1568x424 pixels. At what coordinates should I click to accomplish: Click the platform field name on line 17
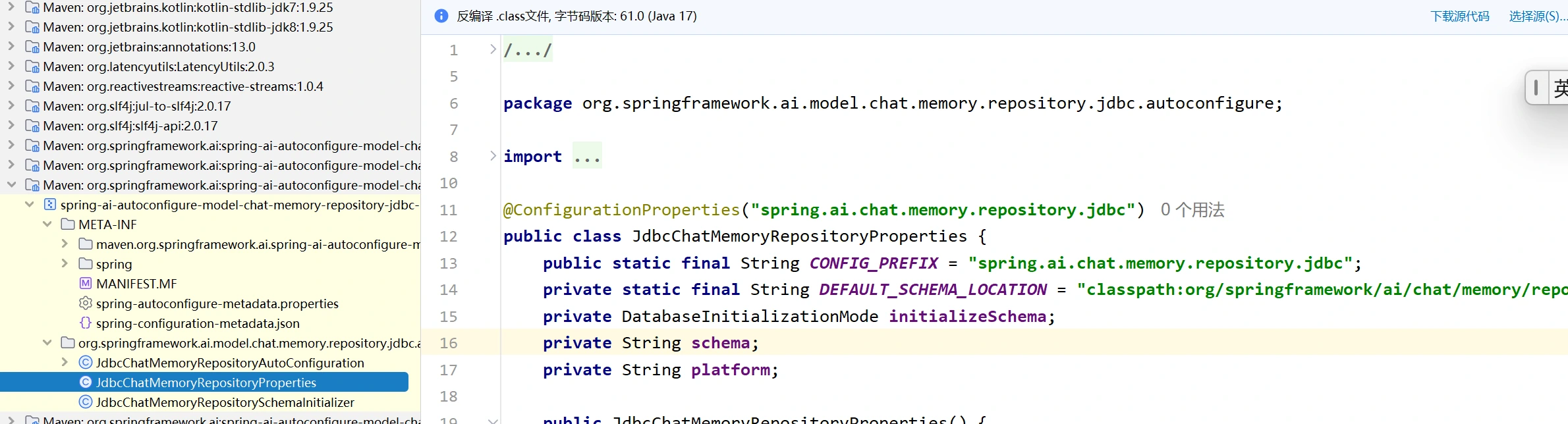click(730, 370)
